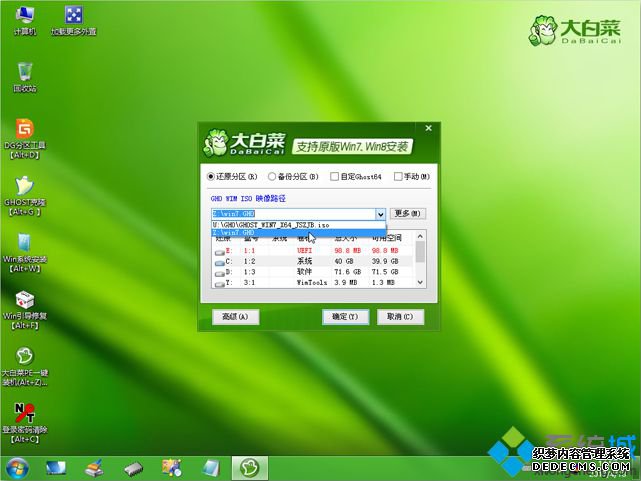Click the notepad icon in the taskbar
Viewport: 641px width, 481px height.
tap(211, 468)
